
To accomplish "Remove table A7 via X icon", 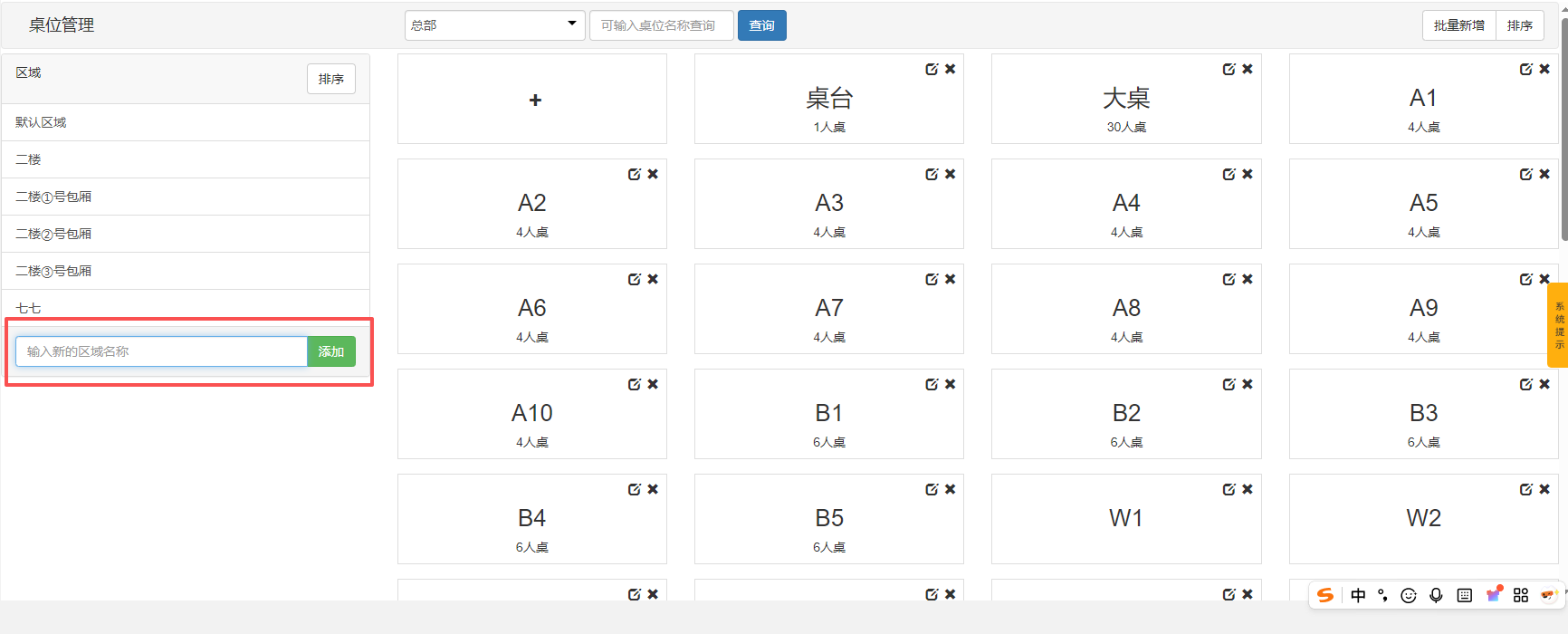I will pos(951,279).
